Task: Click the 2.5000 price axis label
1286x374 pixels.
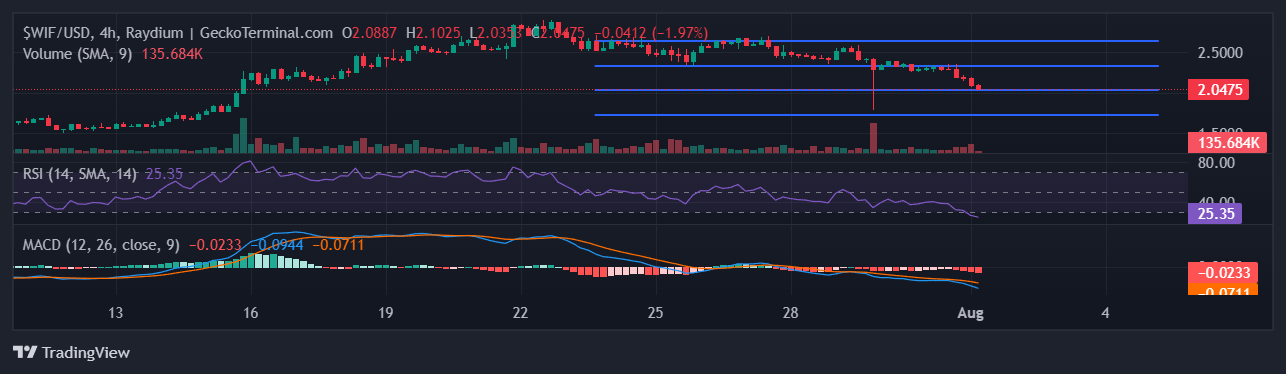Action: pos(1219,53)
